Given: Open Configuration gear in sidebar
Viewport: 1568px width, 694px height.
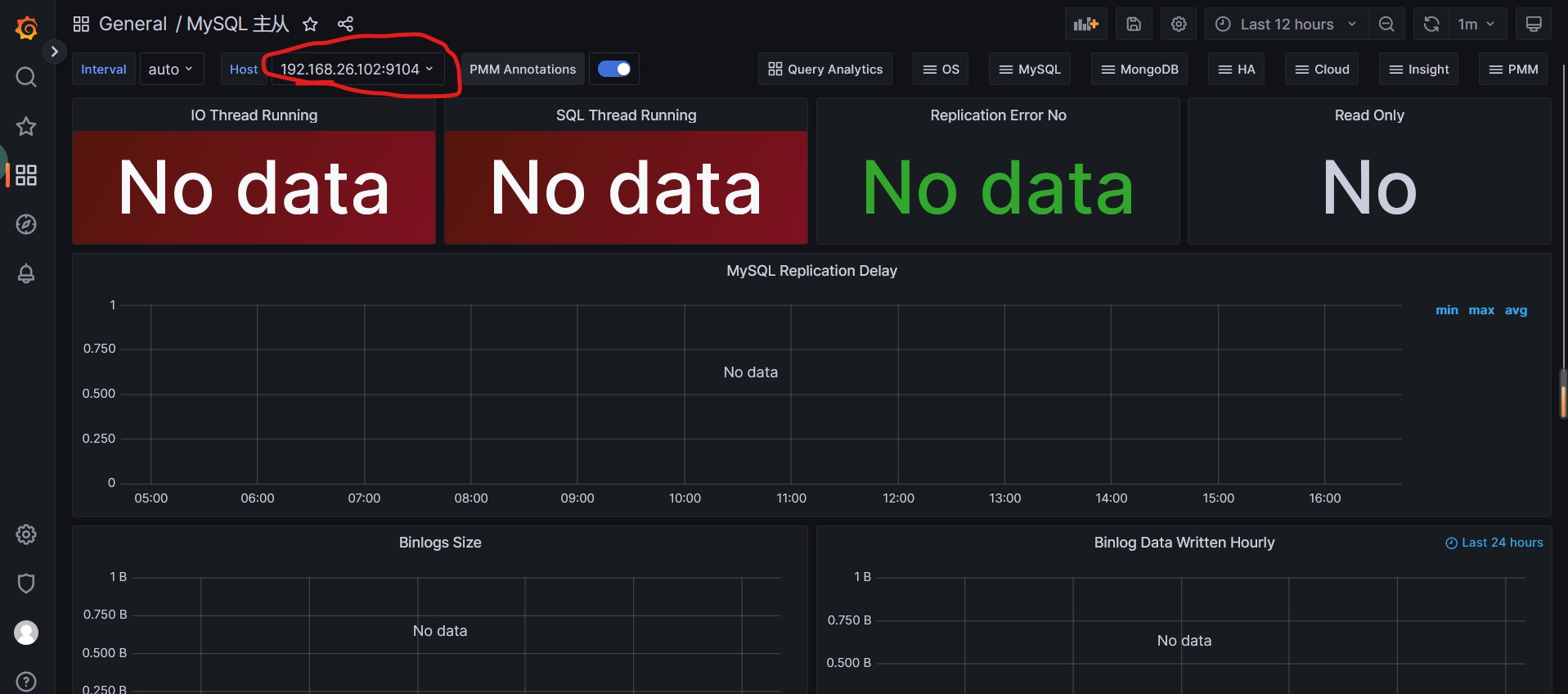Looking at the screenshot, I should (x=26, y=534).
